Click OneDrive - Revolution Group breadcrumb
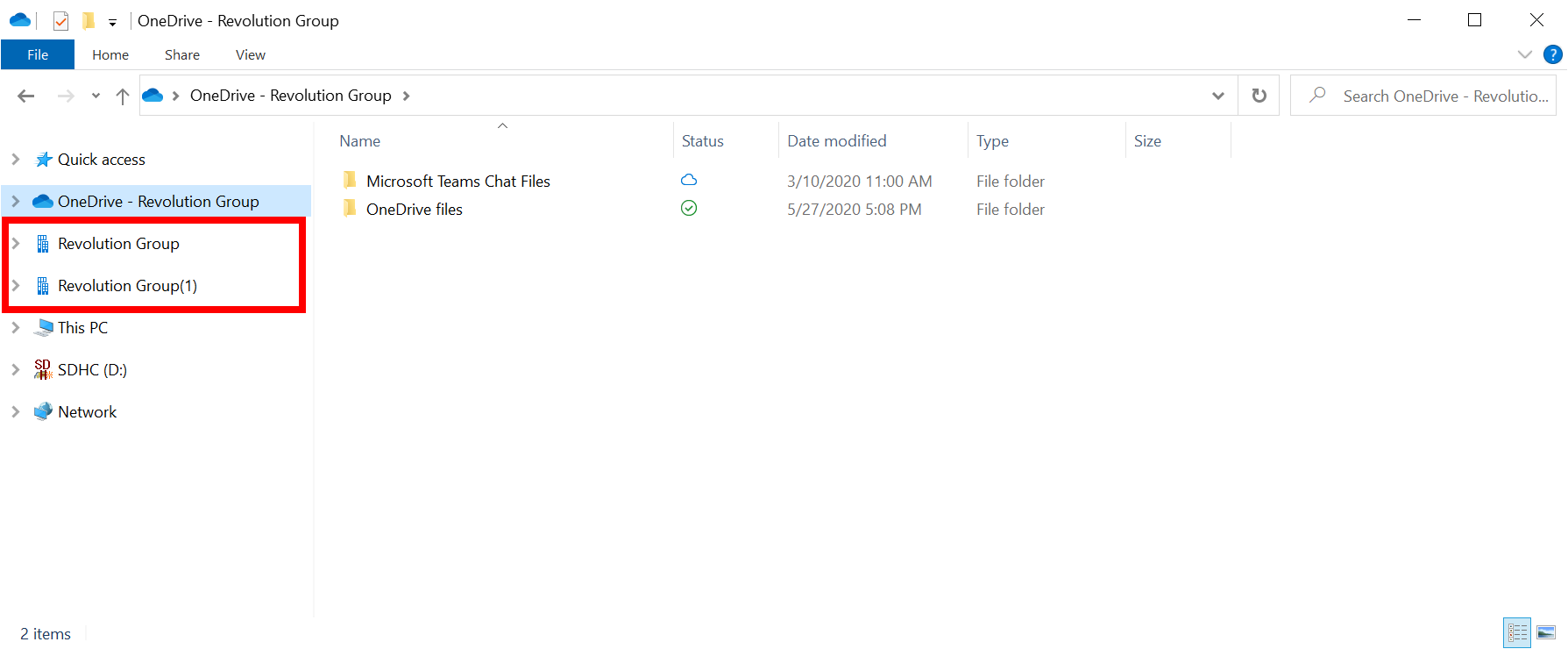 290,95
